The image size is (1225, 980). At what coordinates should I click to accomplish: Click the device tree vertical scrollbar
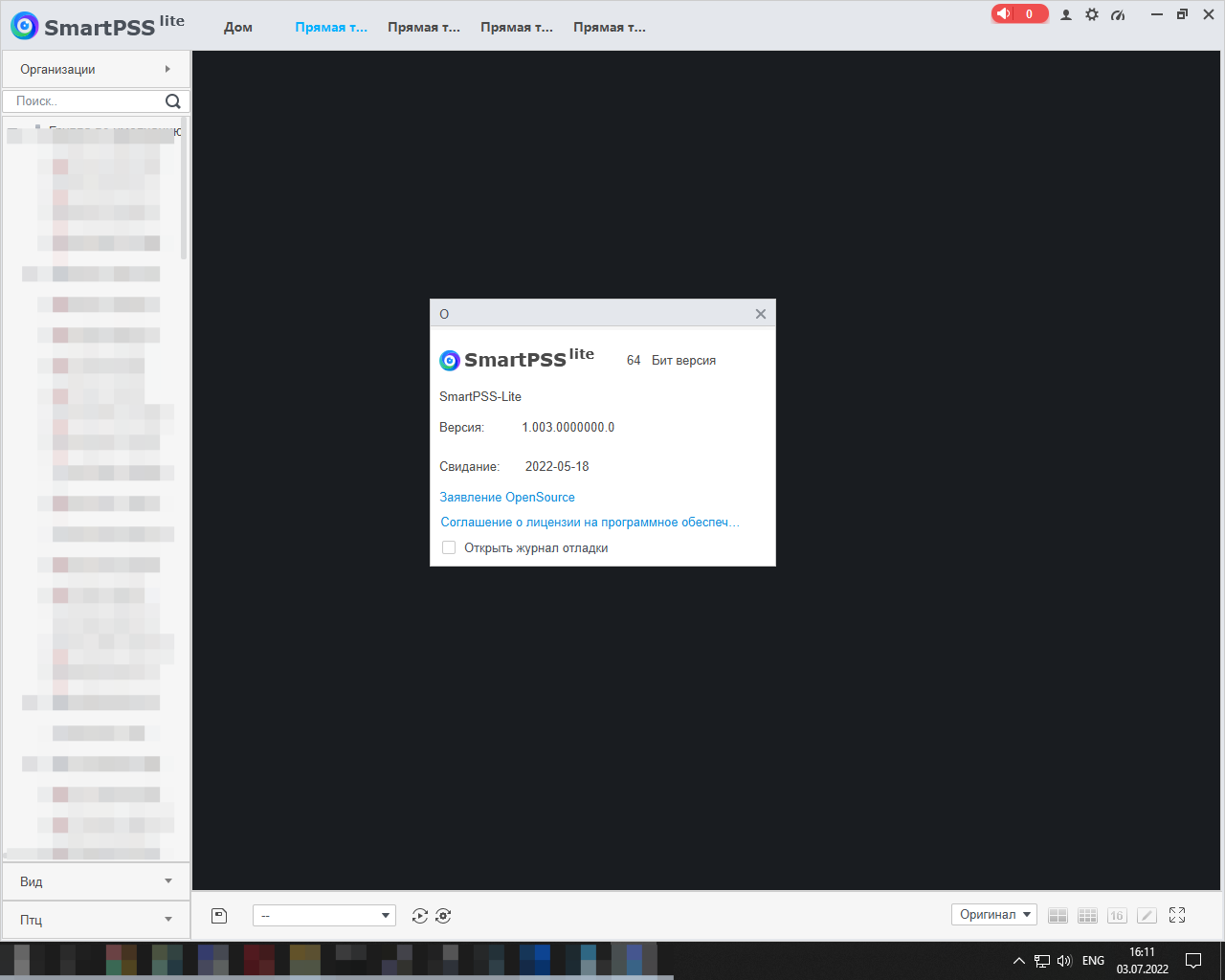pyautogui.click(x=184, y=189)
